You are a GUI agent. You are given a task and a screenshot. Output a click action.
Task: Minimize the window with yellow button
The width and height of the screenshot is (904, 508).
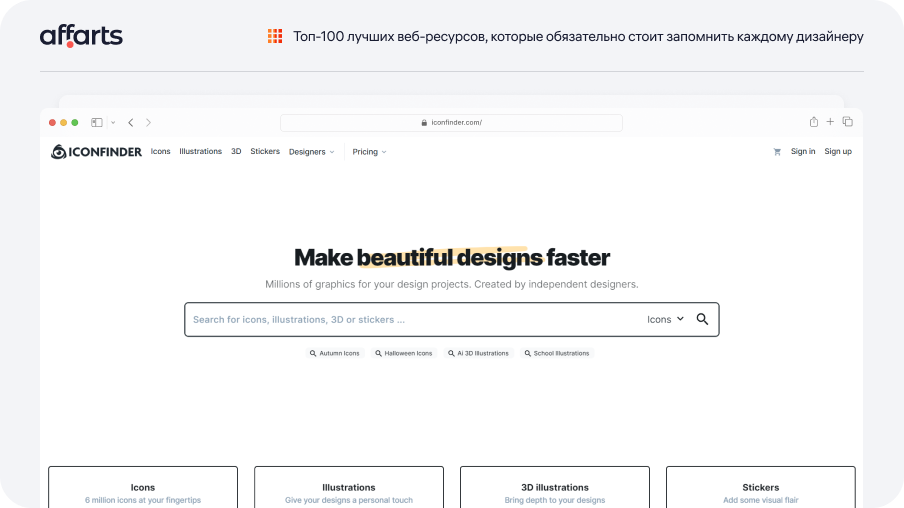(63, 122)
